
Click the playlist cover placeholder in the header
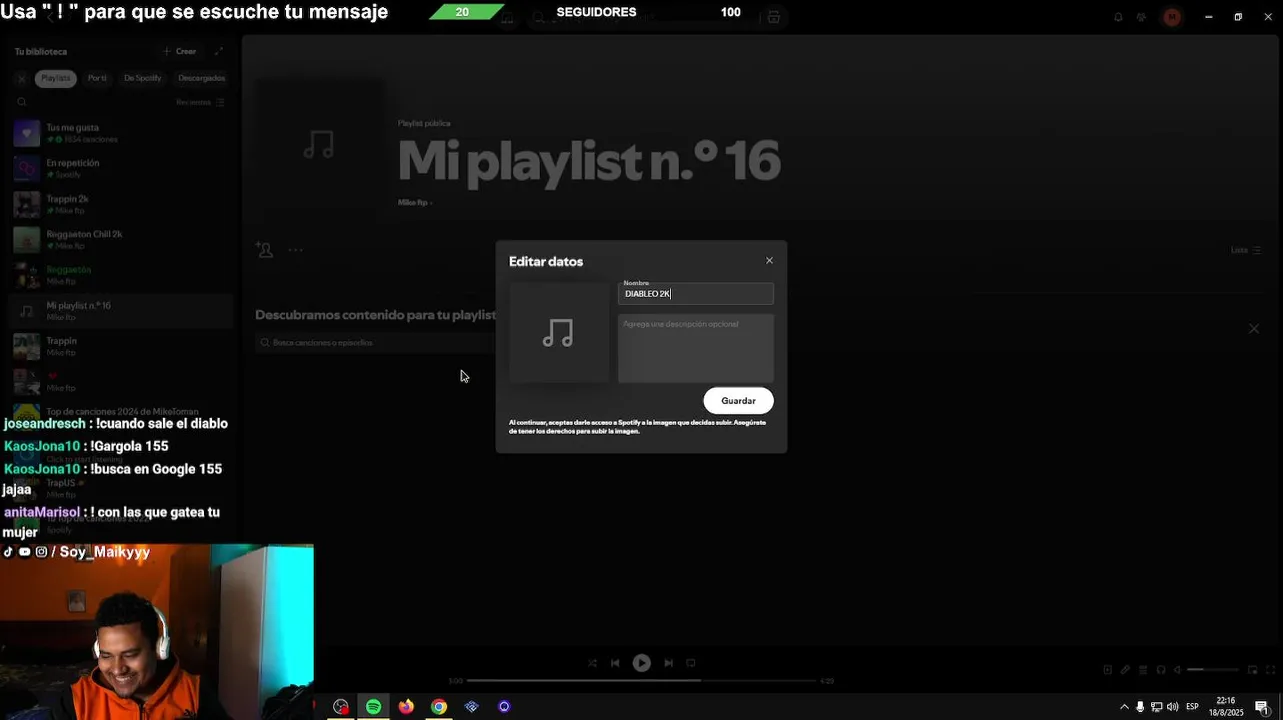pos(319,145)
